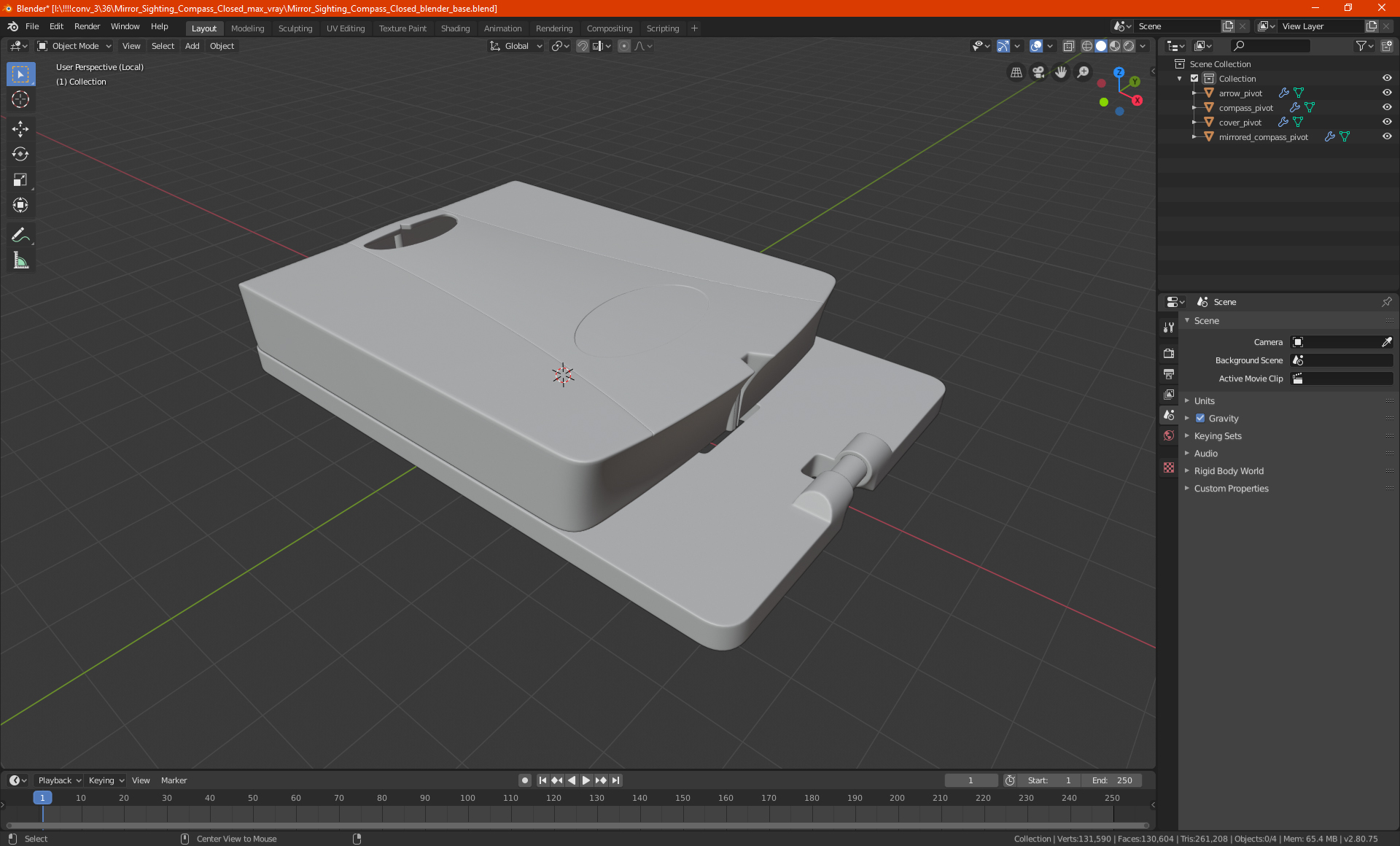Select the Rotate tool
This screenshot has width=1400, height=846.
pyautogui.click(x=20, y=155)
